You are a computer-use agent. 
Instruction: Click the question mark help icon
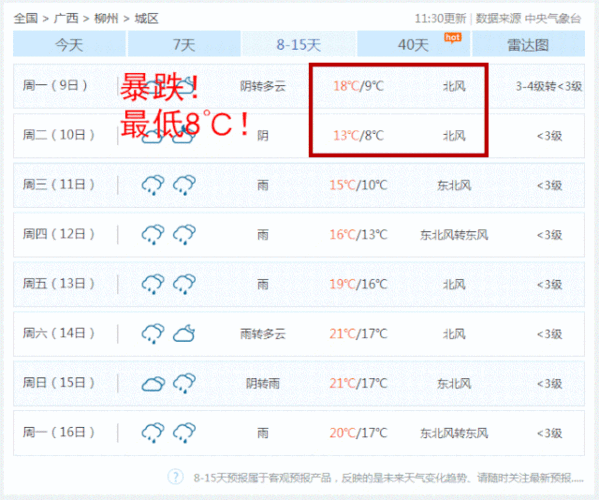click(x=175, y=477)
